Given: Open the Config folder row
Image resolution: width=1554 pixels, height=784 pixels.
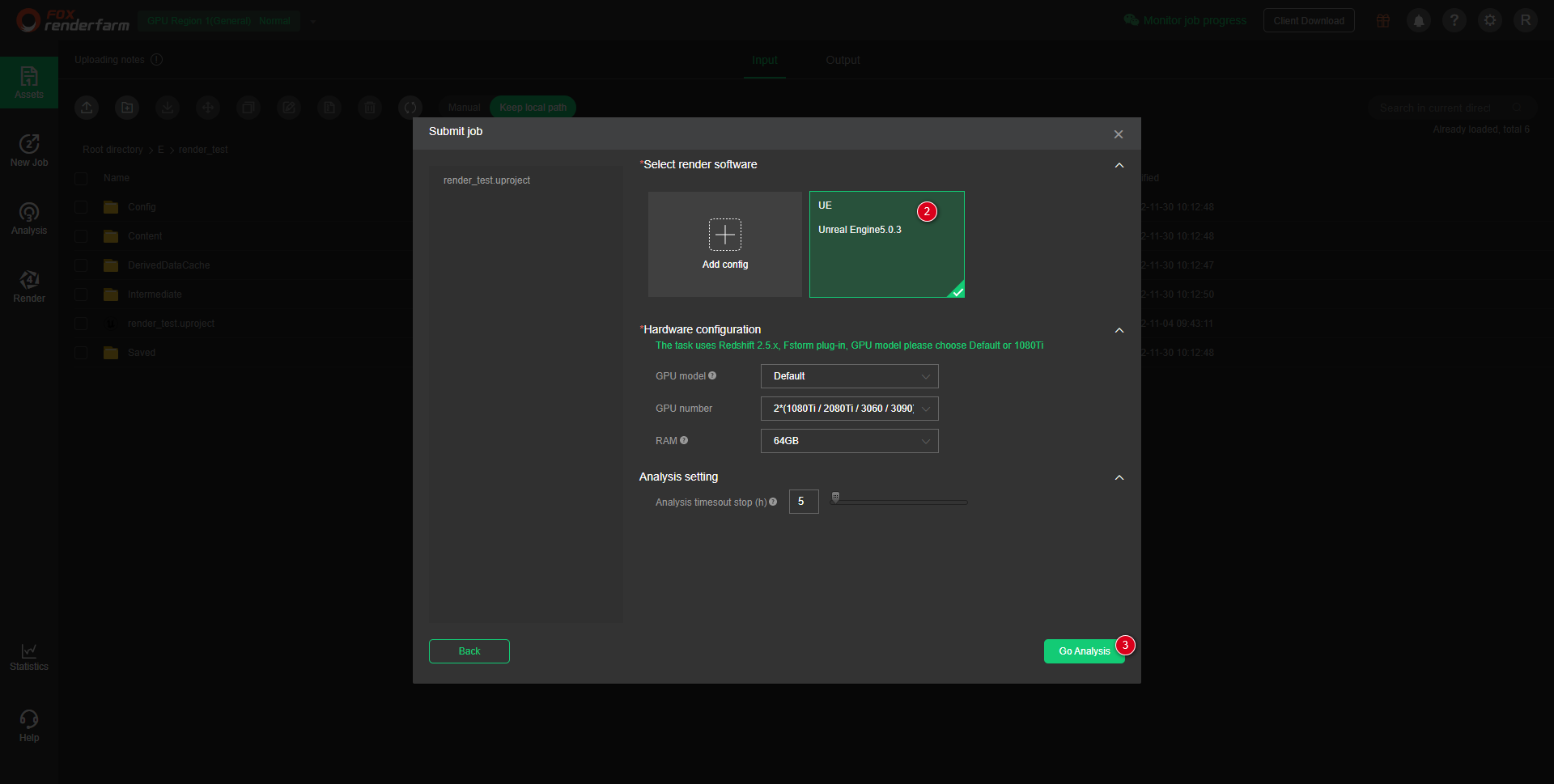Looking at the screenshot, I should coord(142,207).
